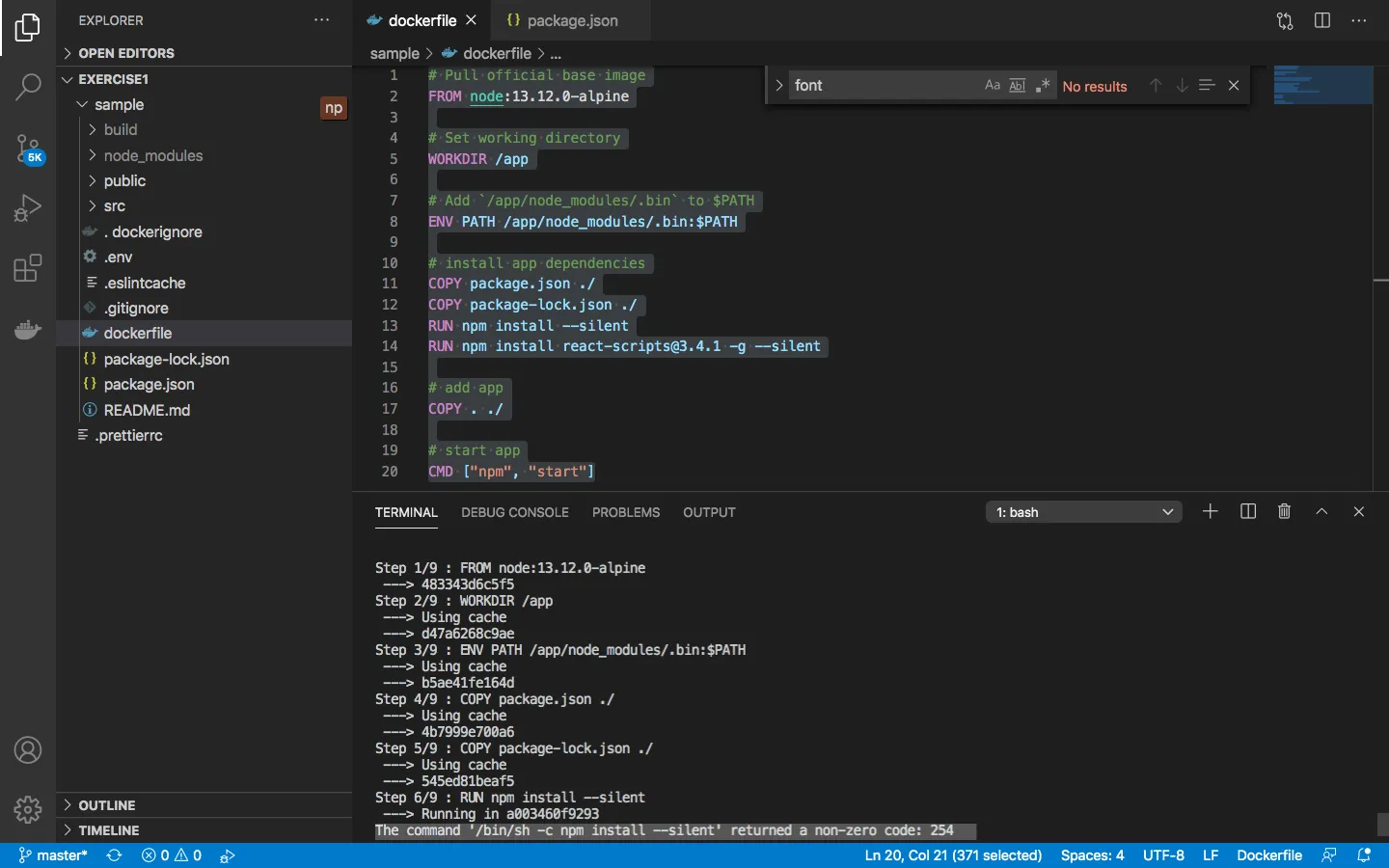Expand the OUTLINE section
Viewport: 1389px width, 868px height.
coord(106,805)
